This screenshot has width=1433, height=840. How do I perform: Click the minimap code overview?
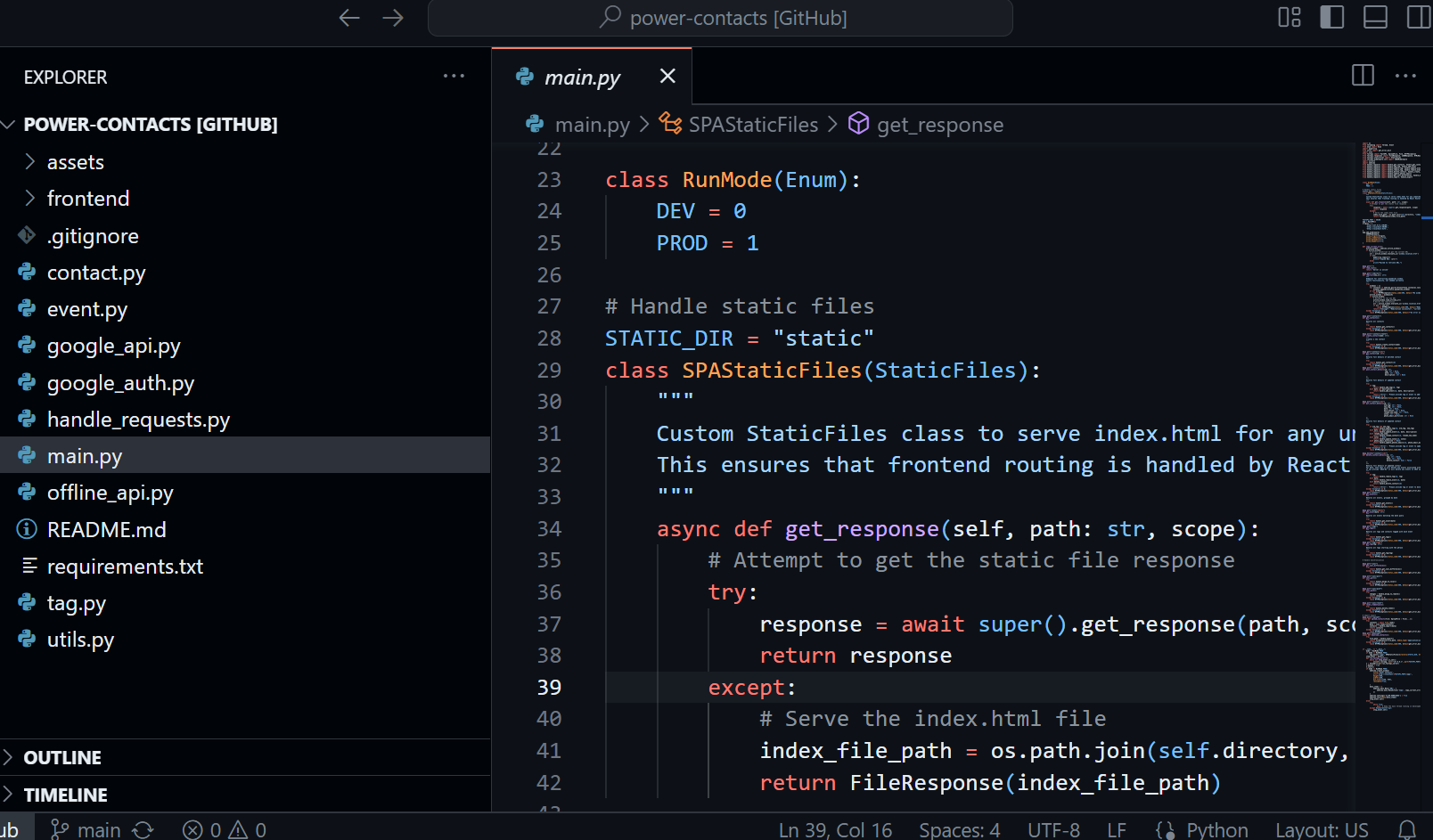1390,428
